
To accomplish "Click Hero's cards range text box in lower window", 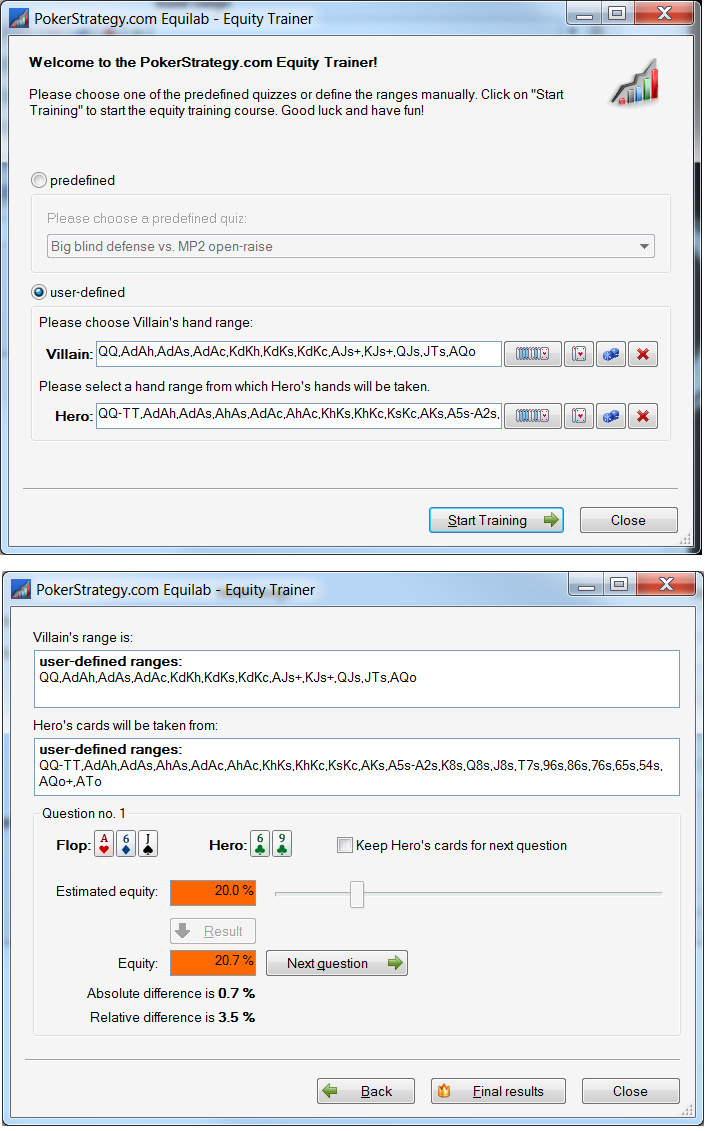I will 356,767.
